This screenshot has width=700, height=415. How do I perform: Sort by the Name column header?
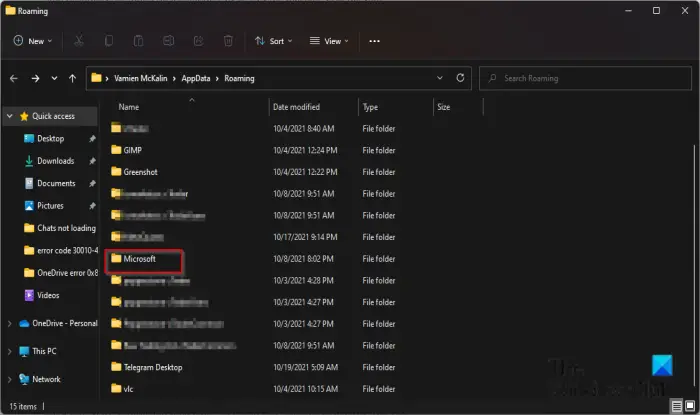pos(129,107)
